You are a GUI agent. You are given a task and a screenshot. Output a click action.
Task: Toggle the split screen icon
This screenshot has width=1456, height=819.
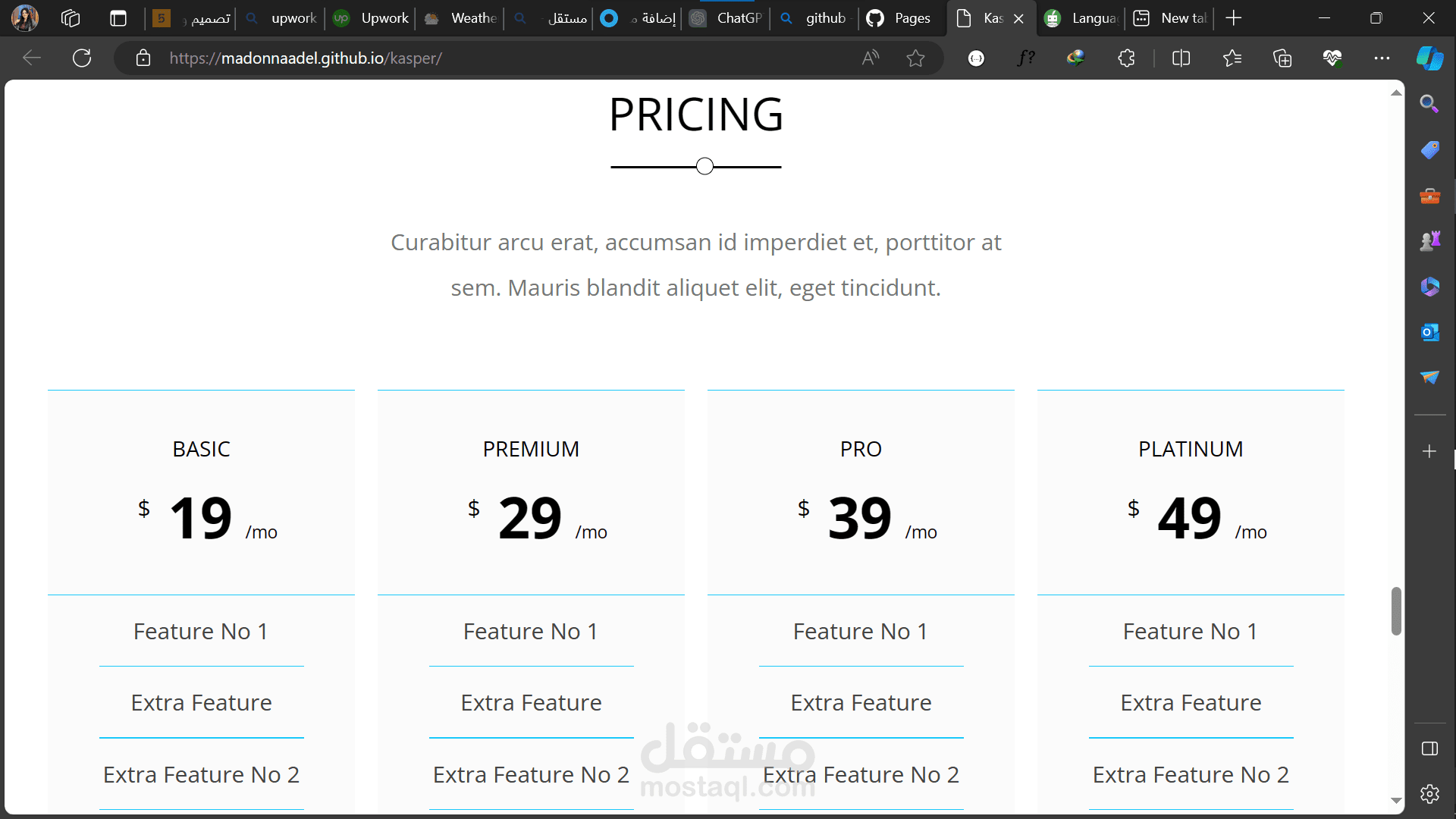(1181, 58)
